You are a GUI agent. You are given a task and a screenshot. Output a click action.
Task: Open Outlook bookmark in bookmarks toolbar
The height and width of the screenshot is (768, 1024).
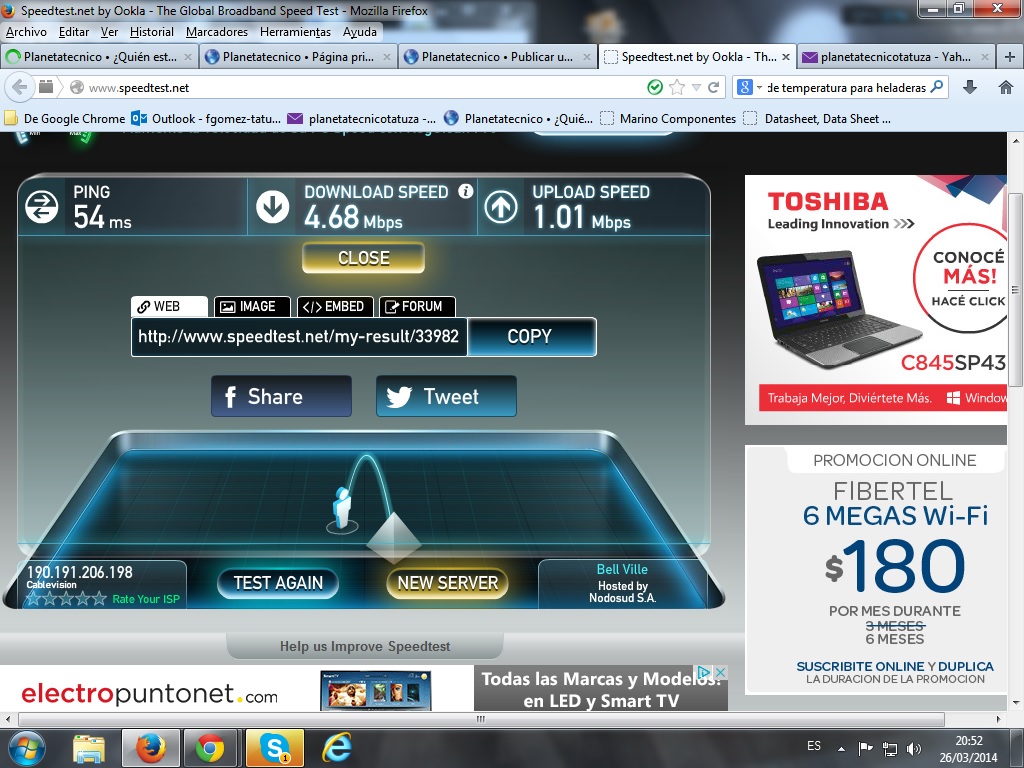pyautogui.click(x=207, y=119)
